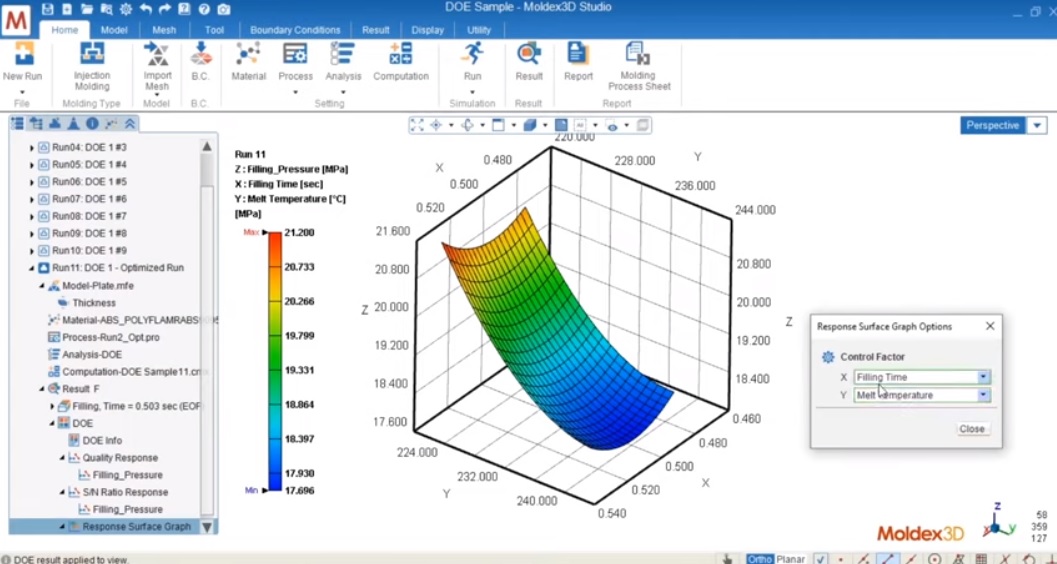Toggle the Ortho mode in status bar

tap(760, 559)
